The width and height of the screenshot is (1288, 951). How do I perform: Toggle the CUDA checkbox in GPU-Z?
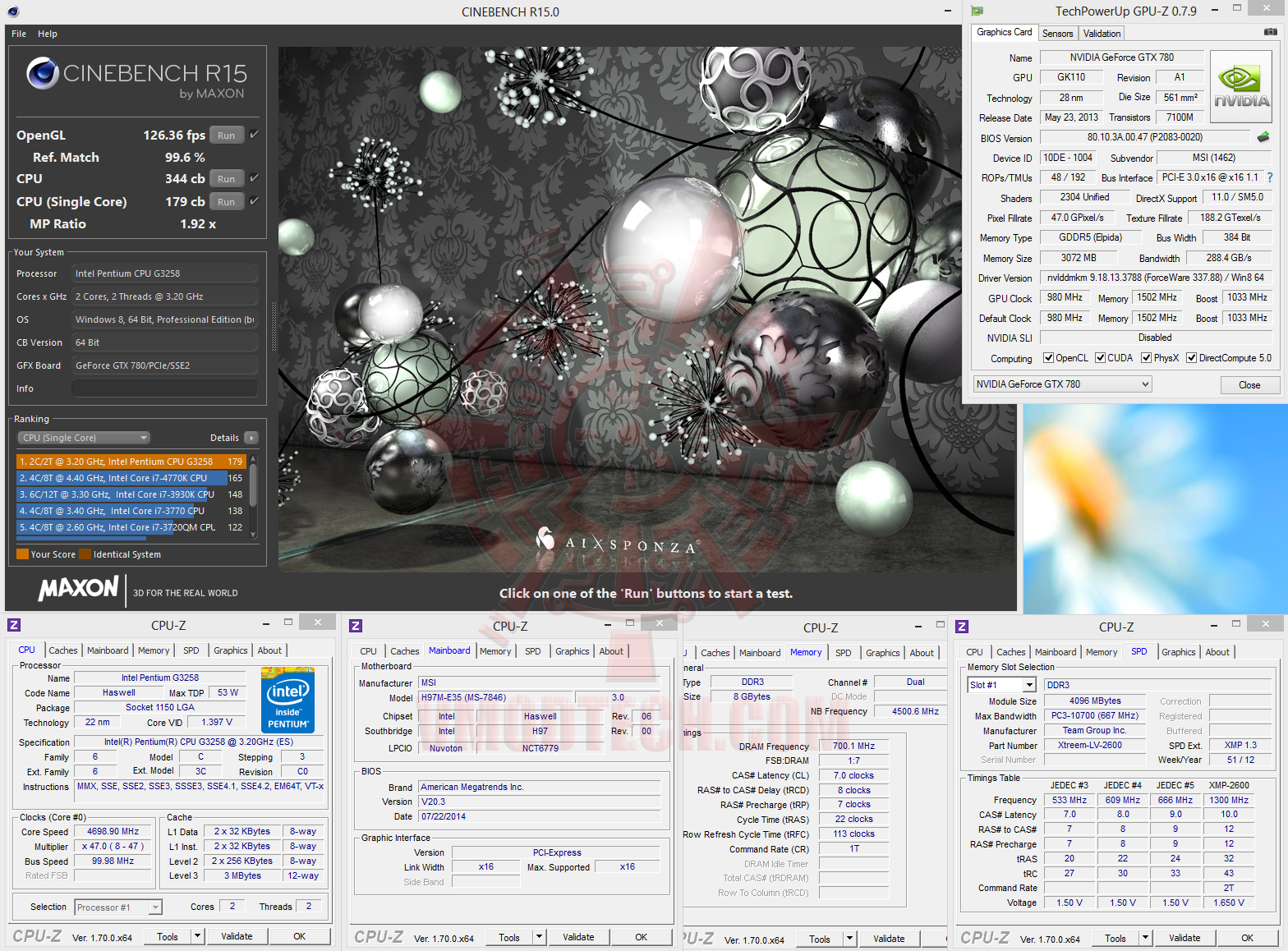point(1100,358)
